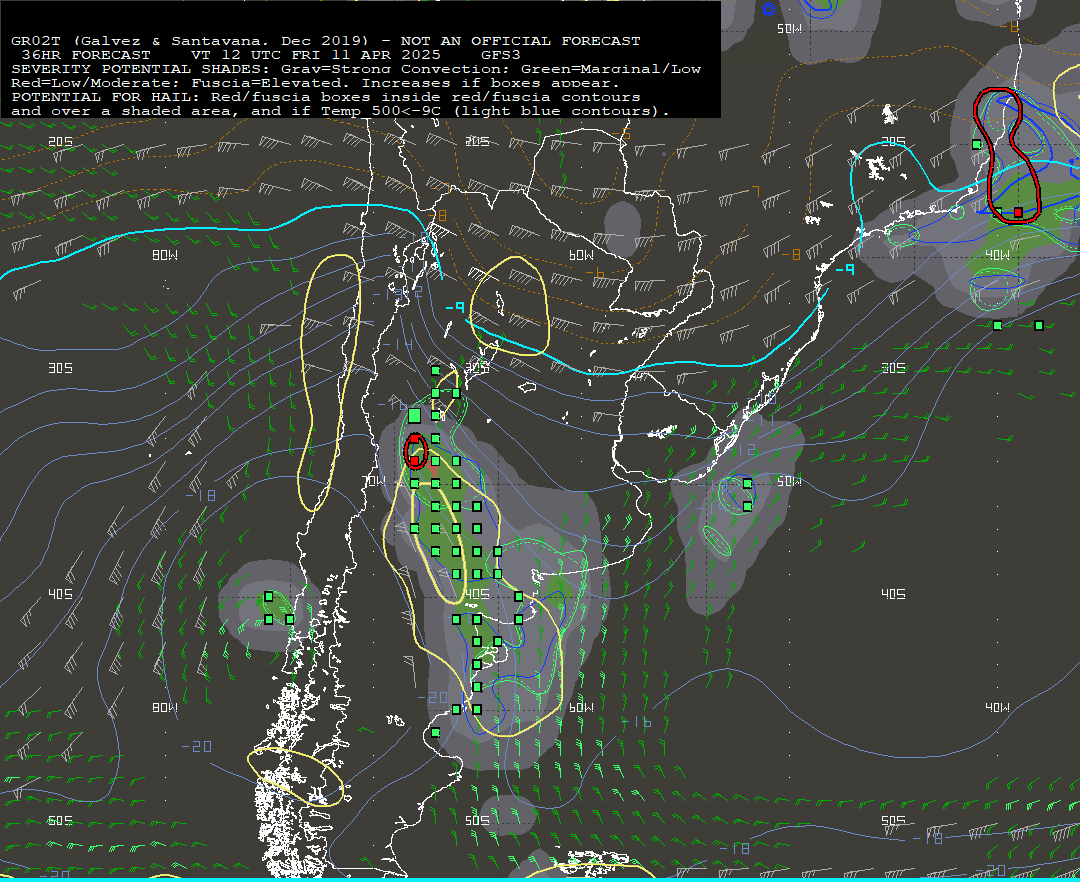The height and width of the screenshot is (882, 1080).
Task: Select the tall yellow oval off the Chilean coast
Action: pyautogui.click(x=329, y=383)
